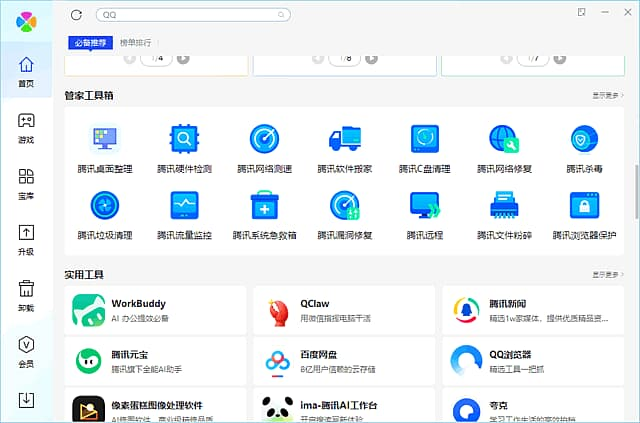
Task: Launch 腾讯远程 remote desktop icon
Action: 424,205
